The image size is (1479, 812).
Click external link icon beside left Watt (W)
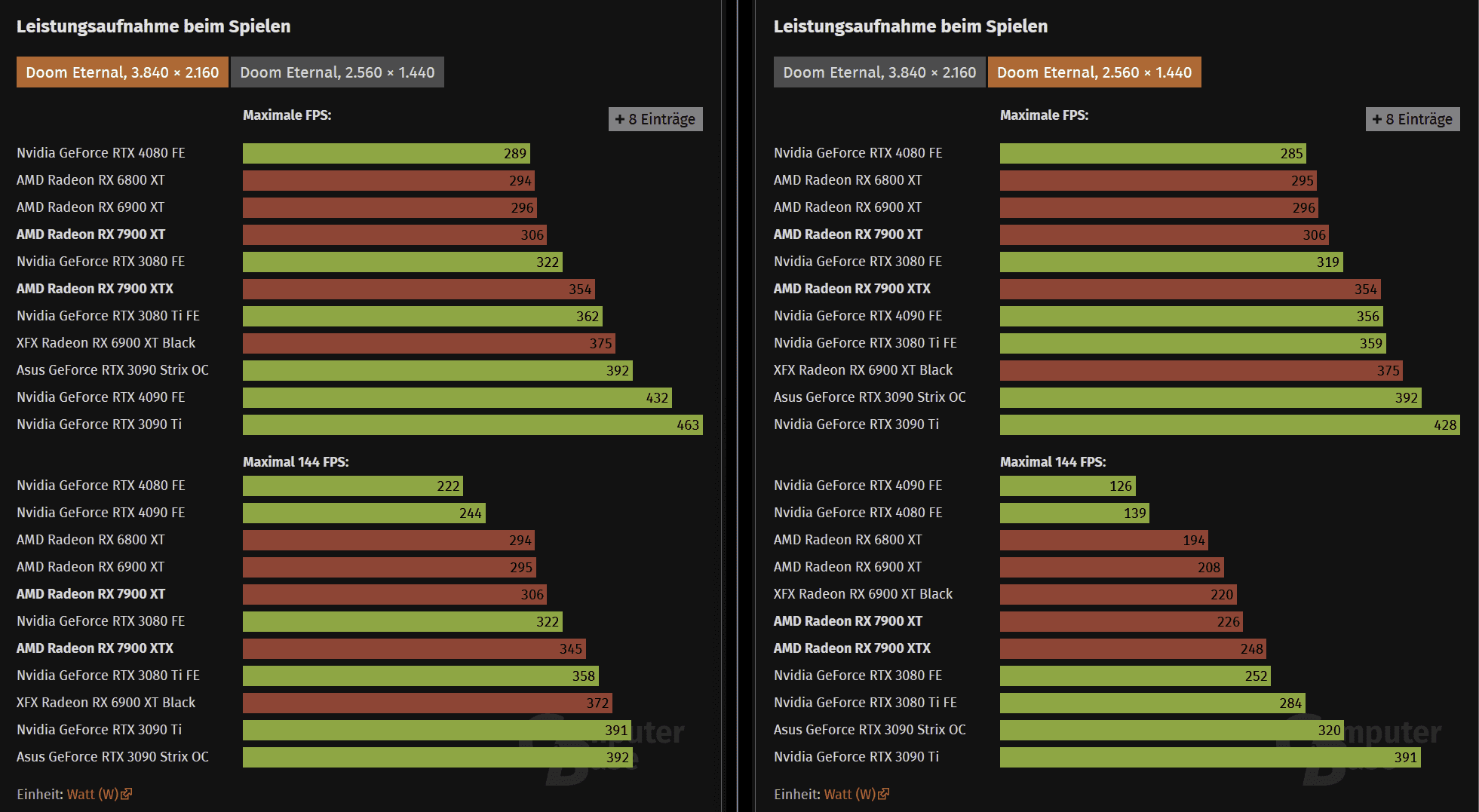127,794
